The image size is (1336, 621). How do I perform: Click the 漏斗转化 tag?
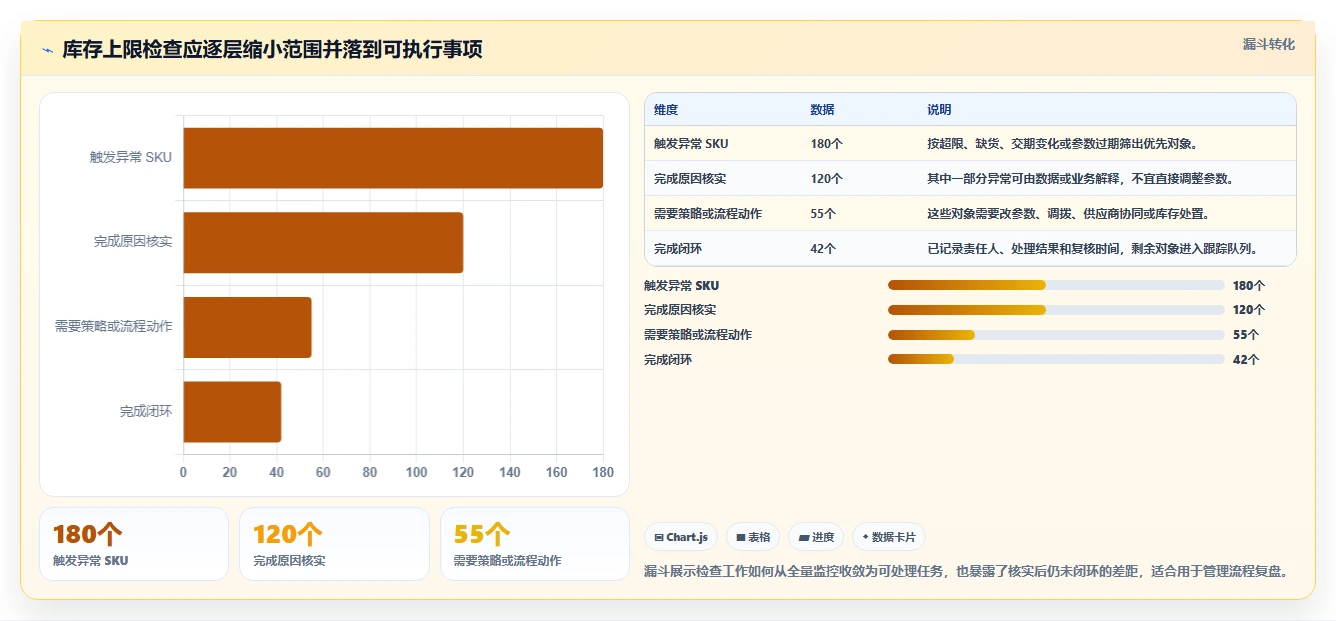[1268, 44]
